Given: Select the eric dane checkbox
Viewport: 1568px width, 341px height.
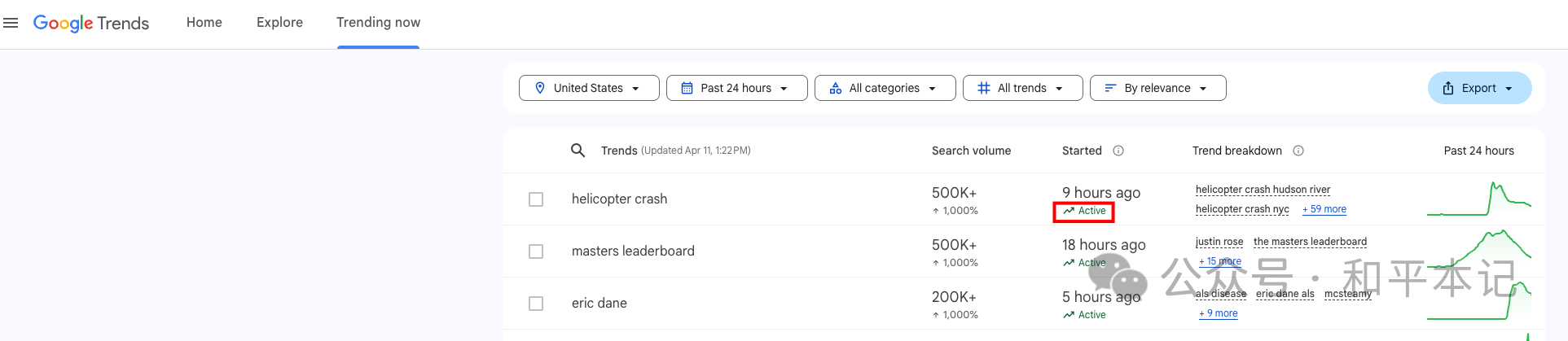Looking at the screenshot, I should coord(536,304).
